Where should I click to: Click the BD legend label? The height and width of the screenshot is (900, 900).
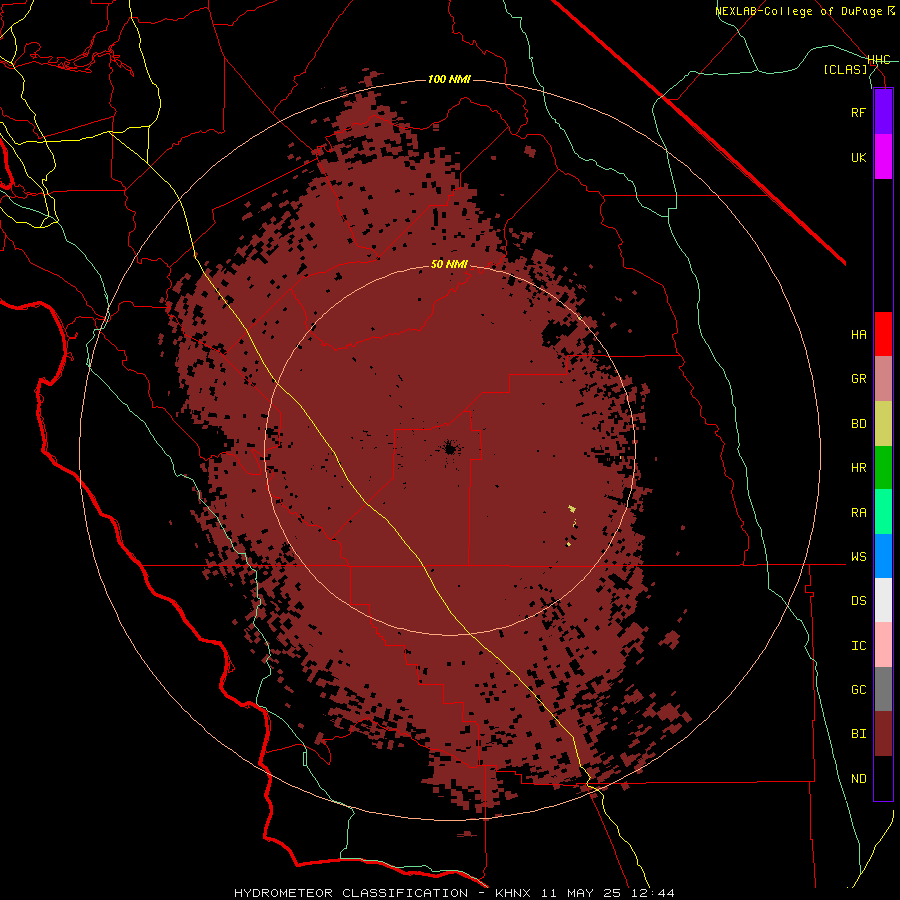click(x=858, y=424)
